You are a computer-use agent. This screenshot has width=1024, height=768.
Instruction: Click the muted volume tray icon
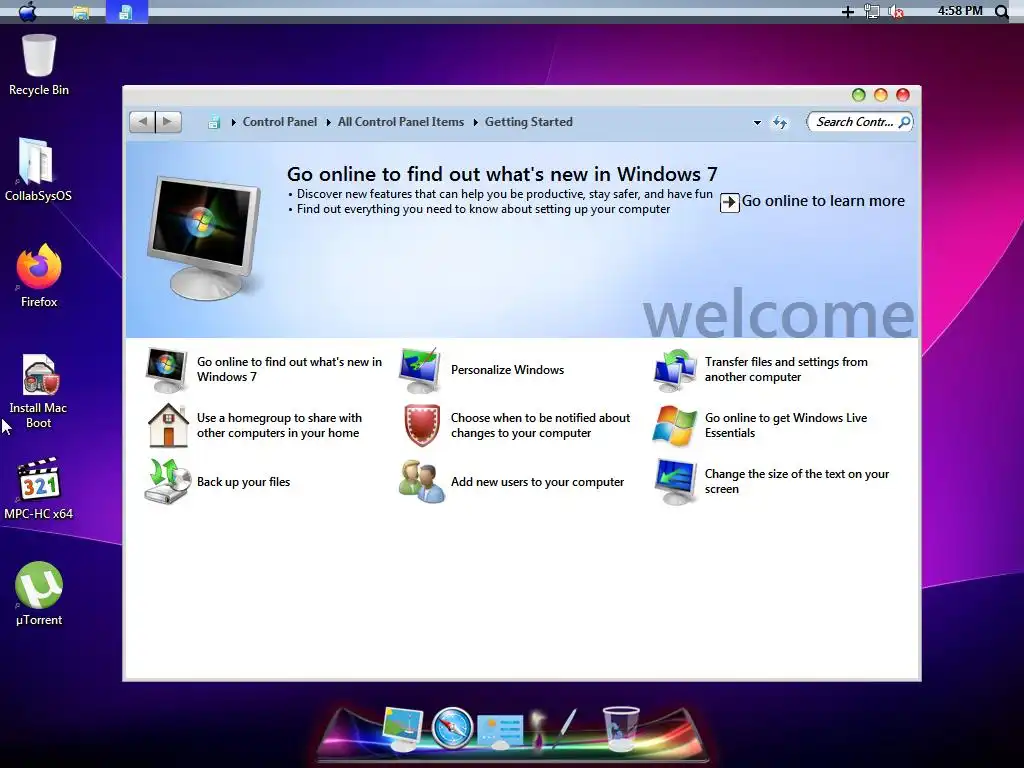click(897, 12)
